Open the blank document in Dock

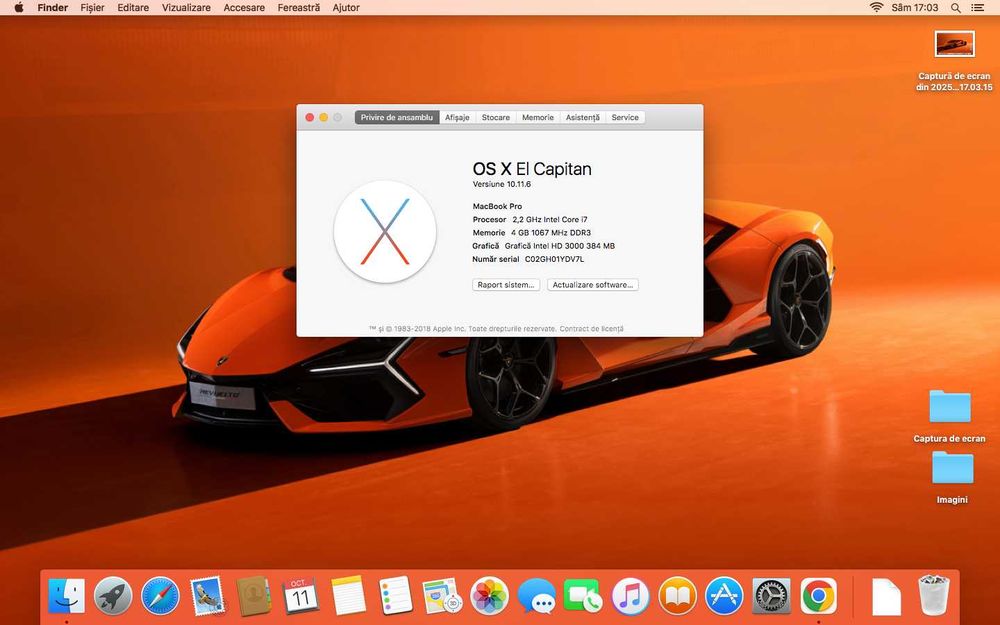886,597
